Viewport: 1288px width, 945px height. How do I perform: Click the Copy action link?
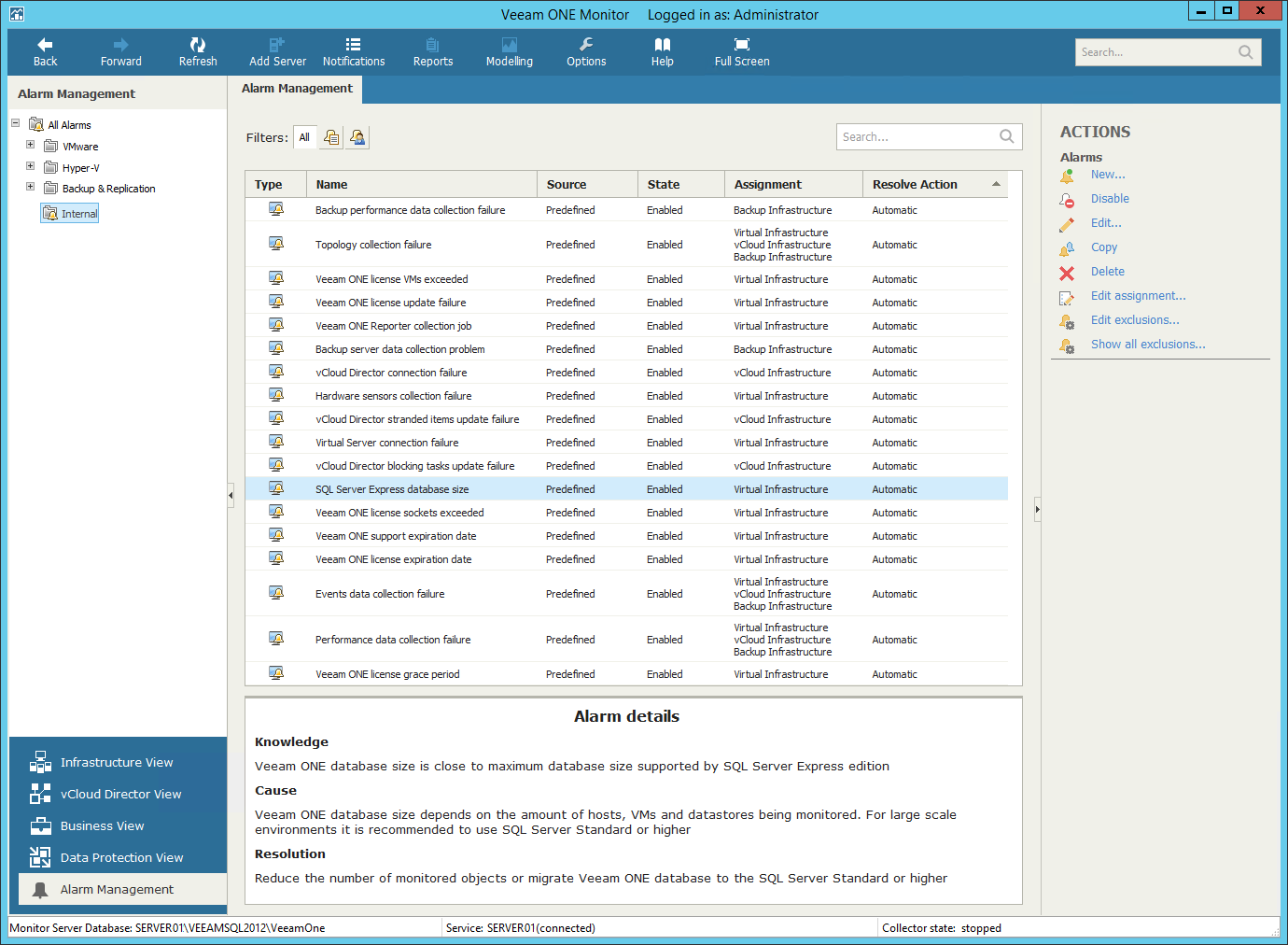coord(1104,247)
